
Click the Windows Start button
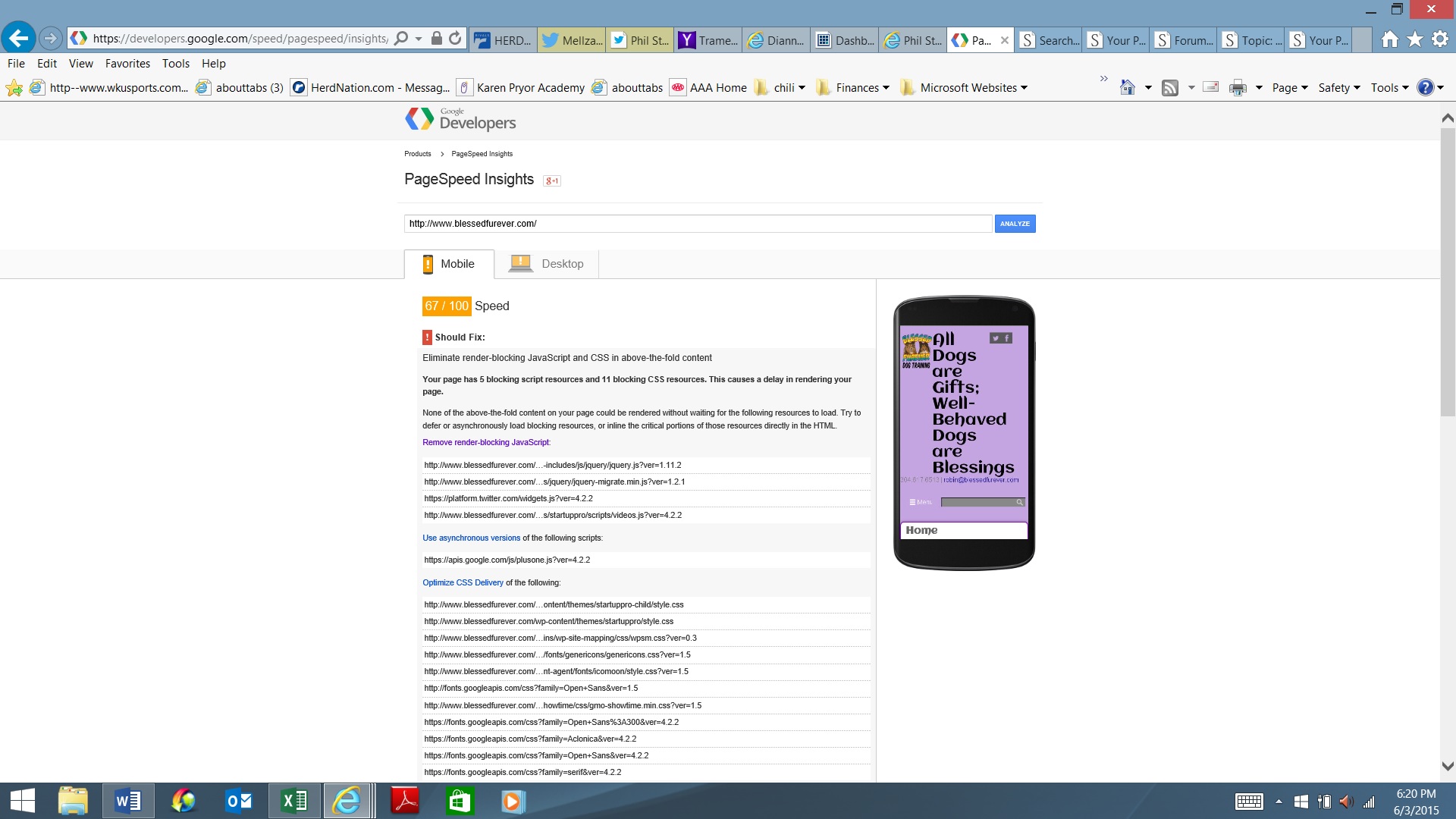coord(23,802)
